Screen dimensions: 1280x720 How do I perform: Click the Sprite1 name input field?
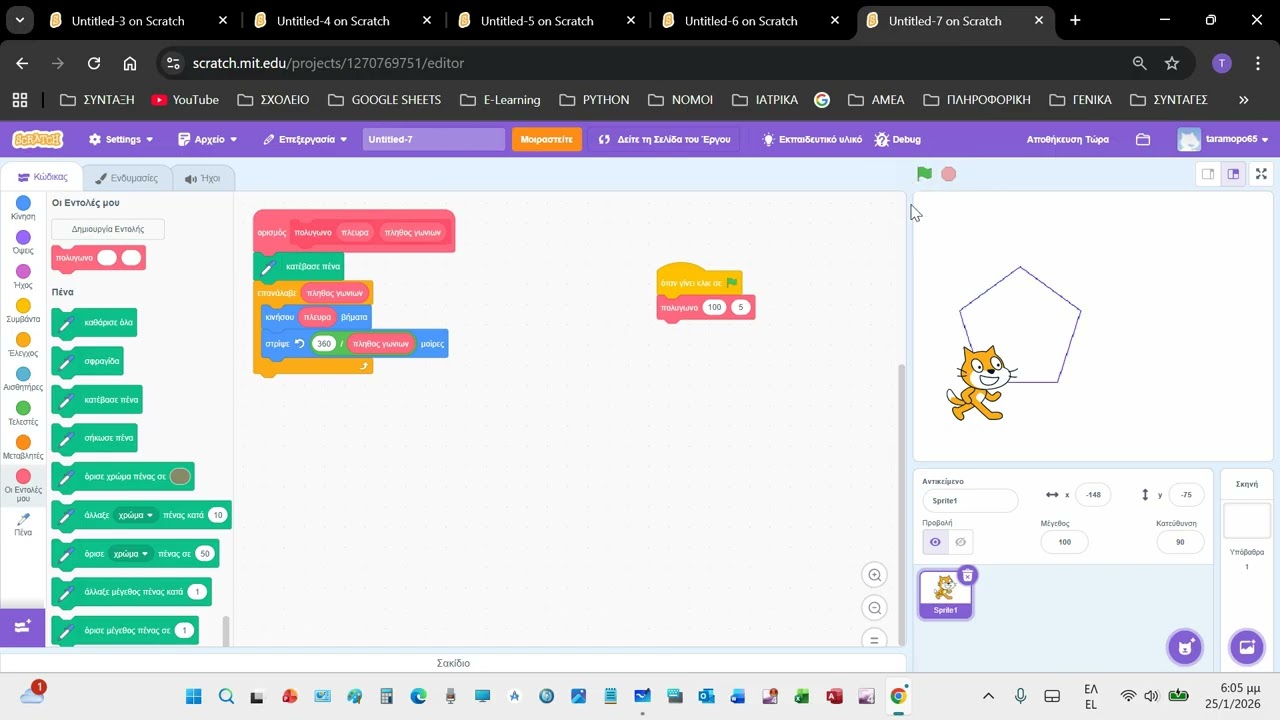coord(970,500)
